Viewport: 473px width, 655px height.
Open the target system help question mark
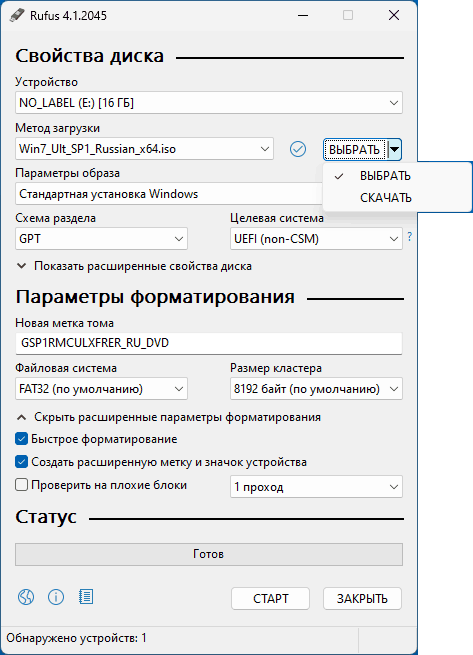tap(409, 237)
